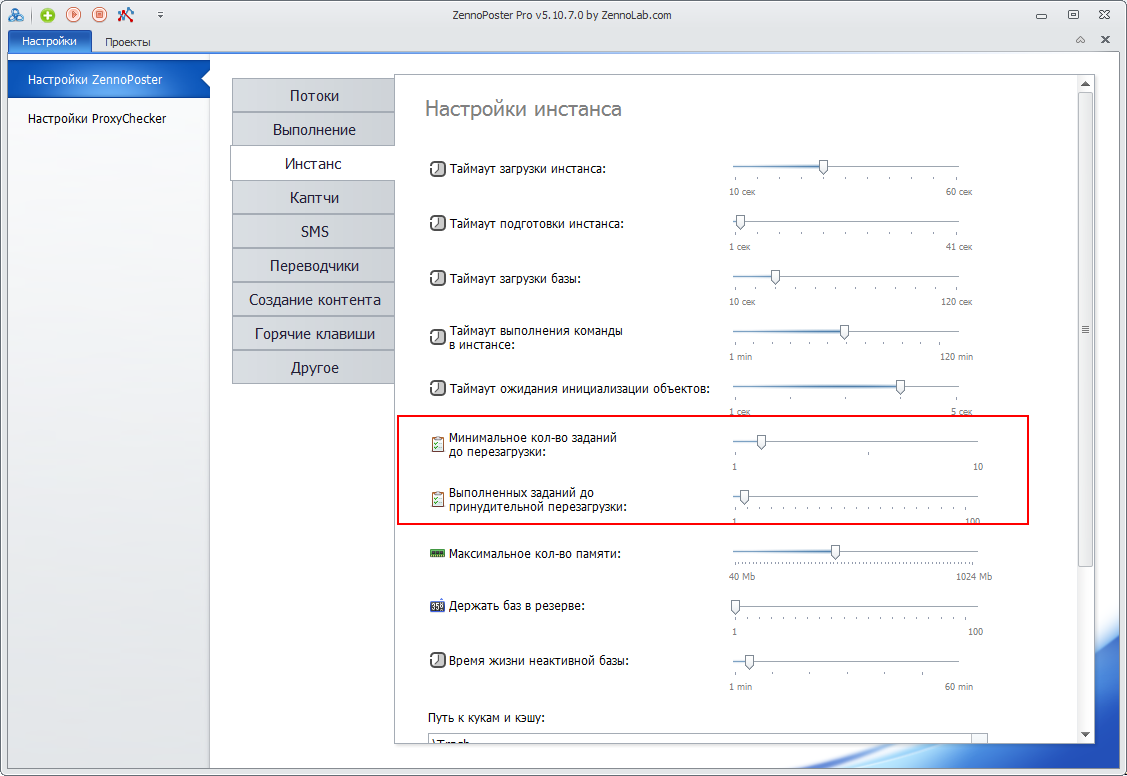Click the clock icon by Таймаут ожидания инициализации

[x=437, y=389]
